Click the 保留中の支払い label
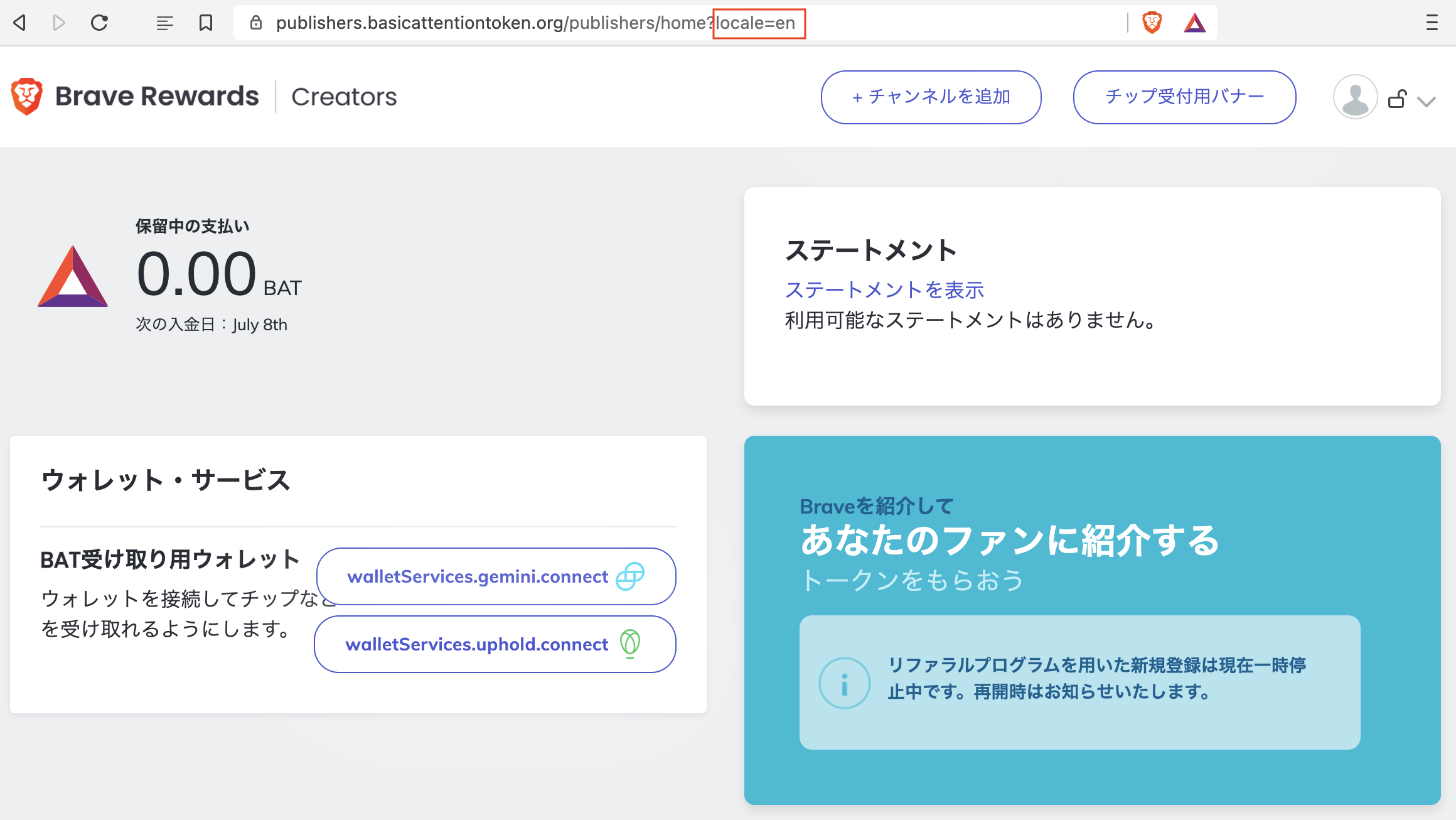This screenshot has width=1456, height=820. point(193,226)
